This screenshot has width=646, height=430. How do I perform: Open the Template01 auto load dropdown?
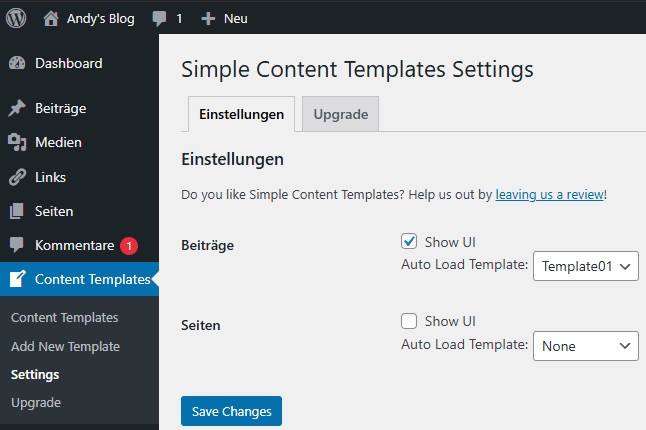[585, 266]
